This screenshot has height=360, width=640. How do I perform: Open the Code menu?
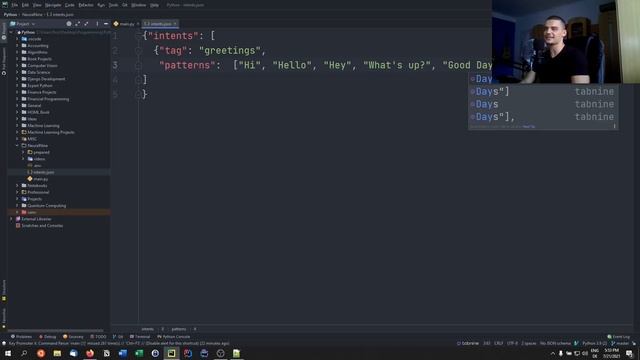tap(70, 5)
